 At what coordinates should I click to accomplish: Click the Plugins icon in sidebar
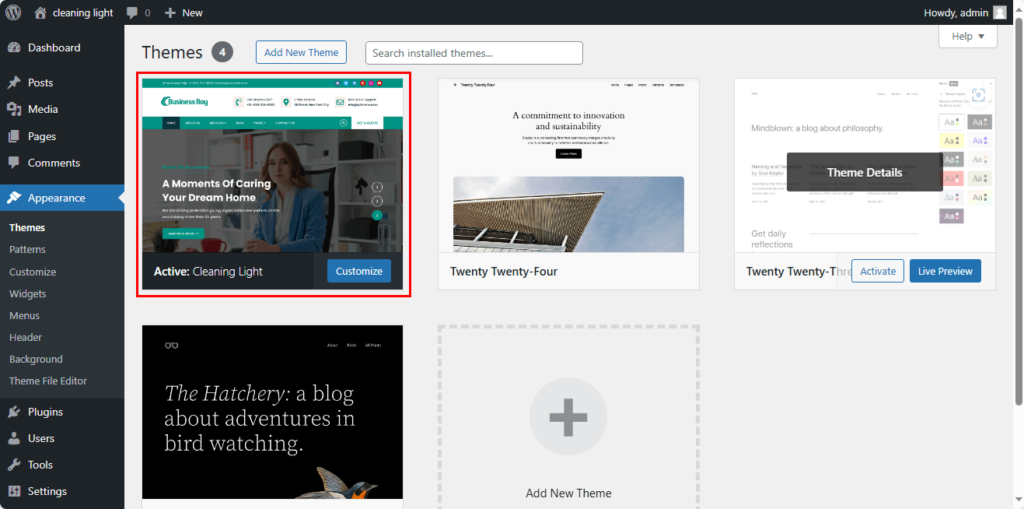pyautogui.click(x=14, y=412)
